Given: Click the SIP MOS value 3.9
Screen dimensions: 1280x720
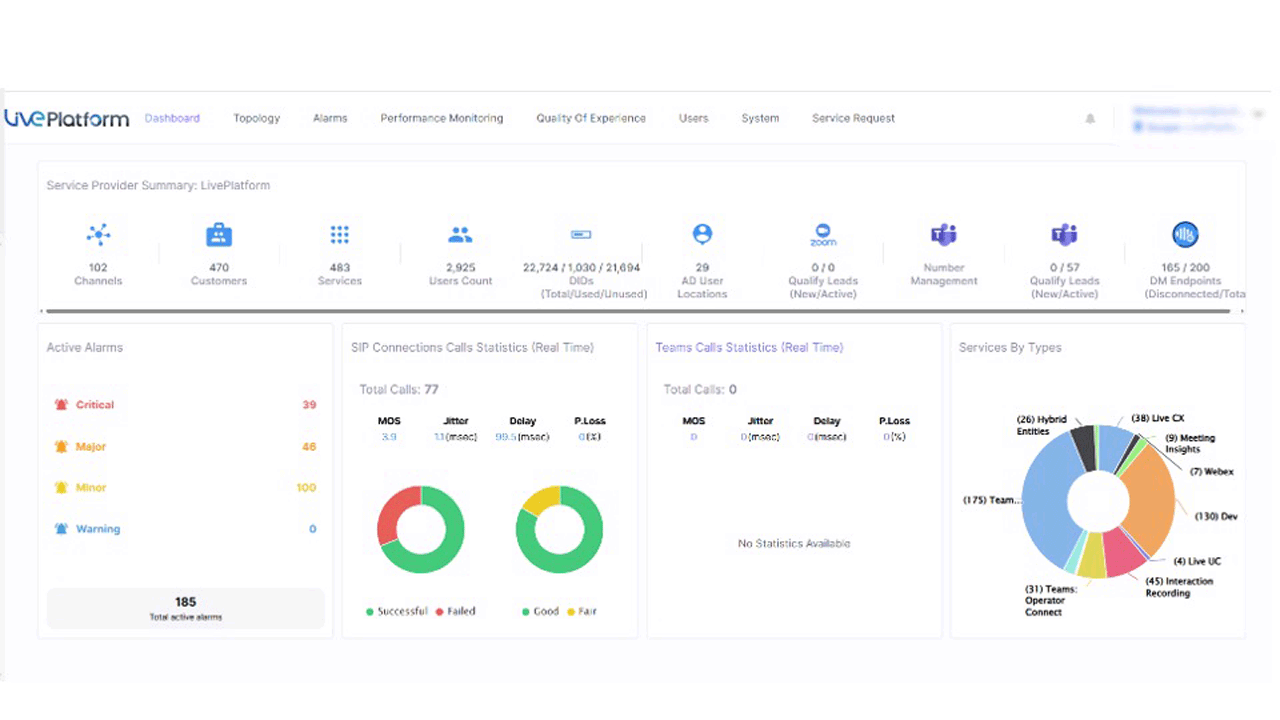Looking at the screenshot, I should (x=389, y=437).
